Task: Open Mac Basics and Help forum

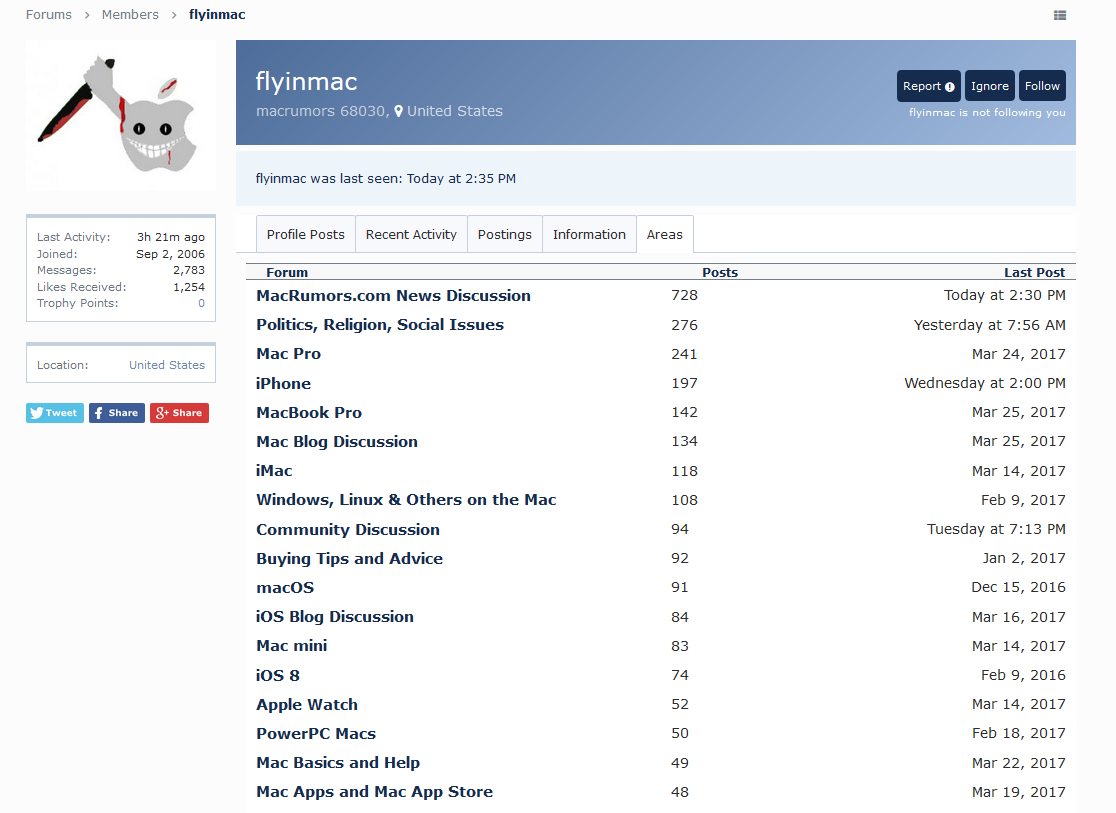Action: (x=338, y=762)
